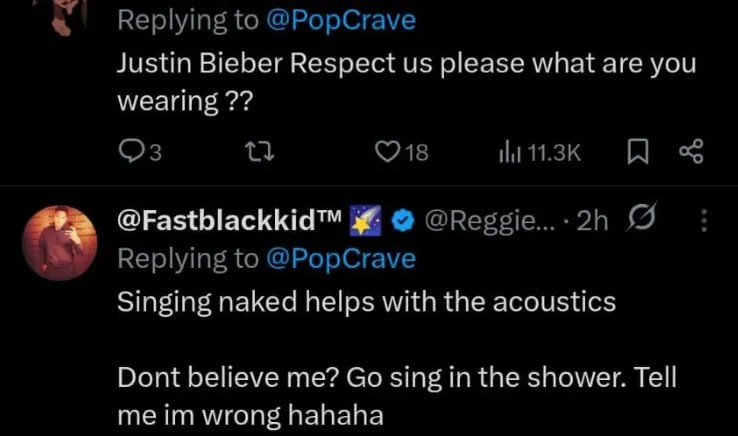Like the comment with 18 likes

coord(388,152)
